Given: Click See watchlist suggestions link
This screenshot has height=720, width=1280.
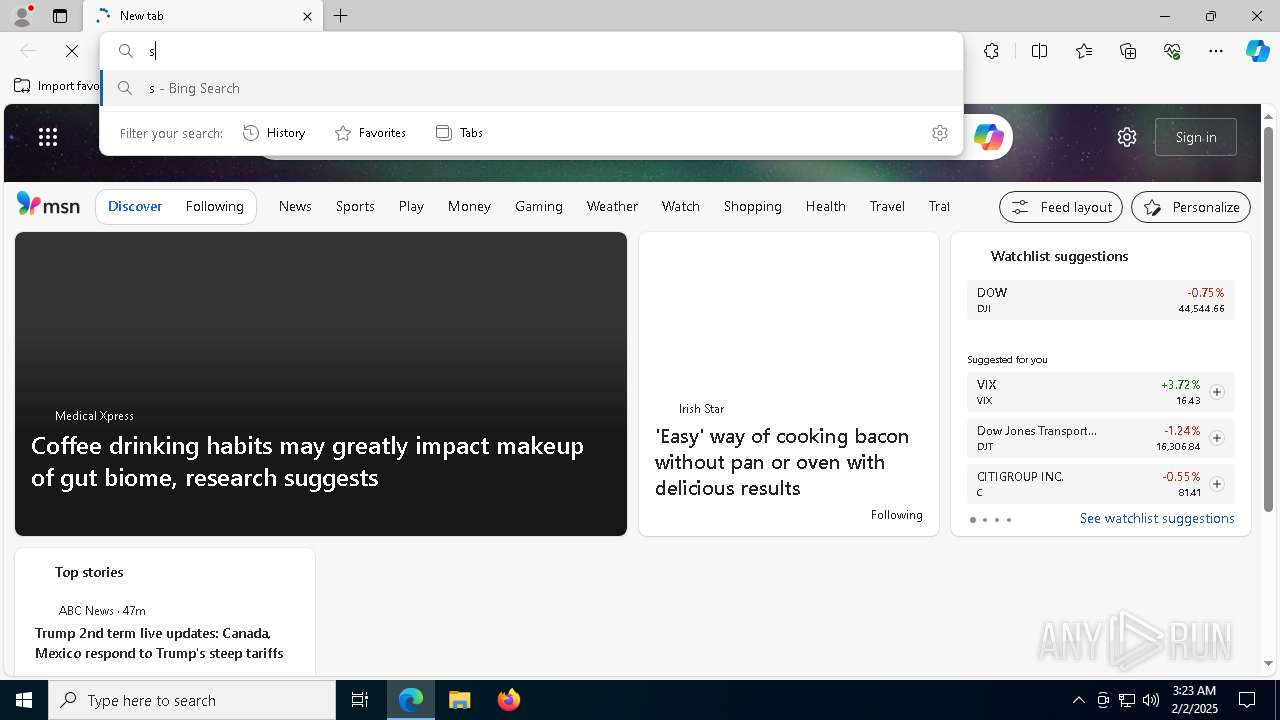Looking at the screenshot, I should click(x=1157, y=518).
